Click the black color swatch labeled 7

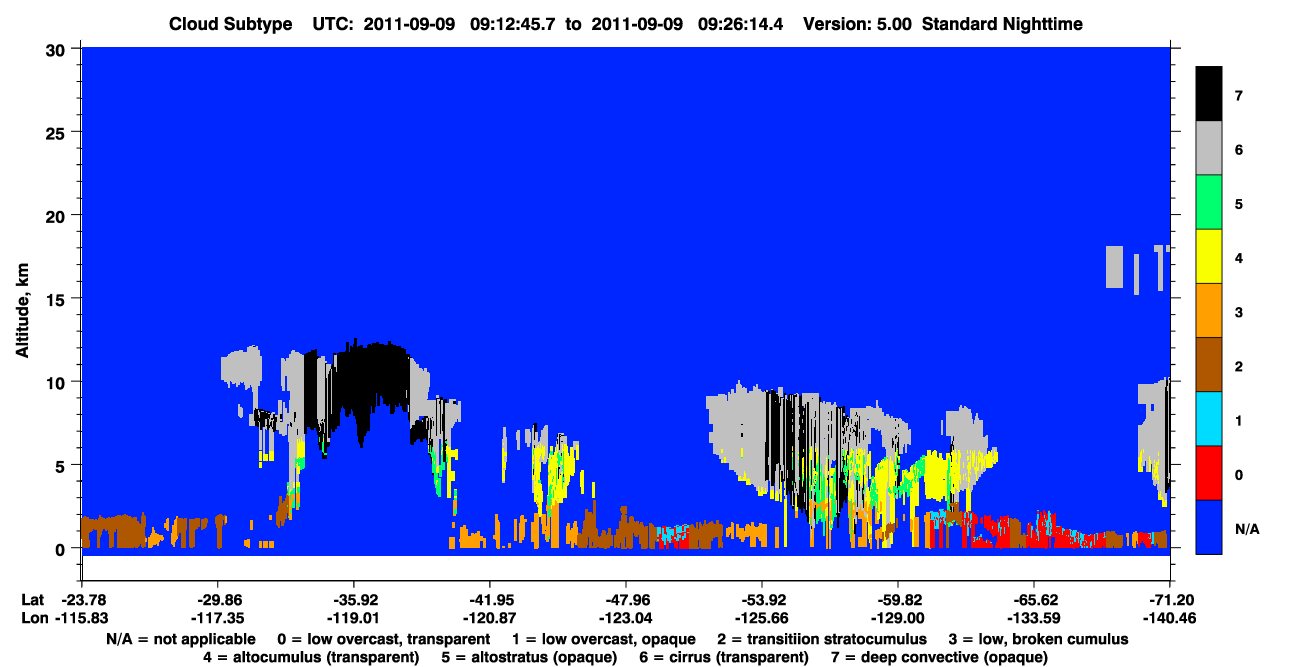pos(1209,94)
